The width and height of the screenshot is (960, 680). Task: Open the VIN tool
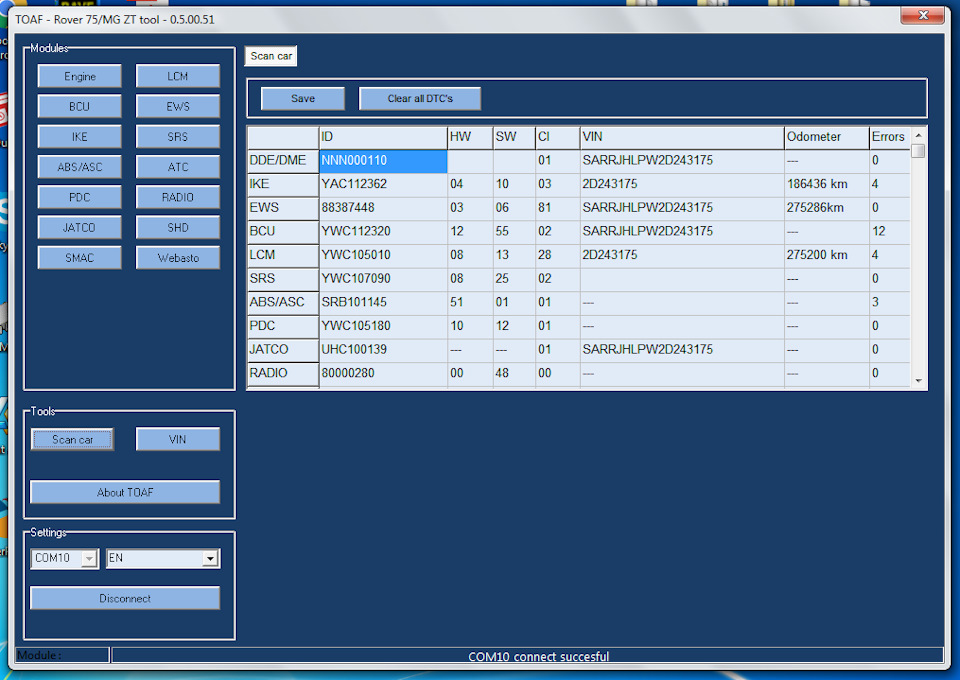tap(178, 439)
